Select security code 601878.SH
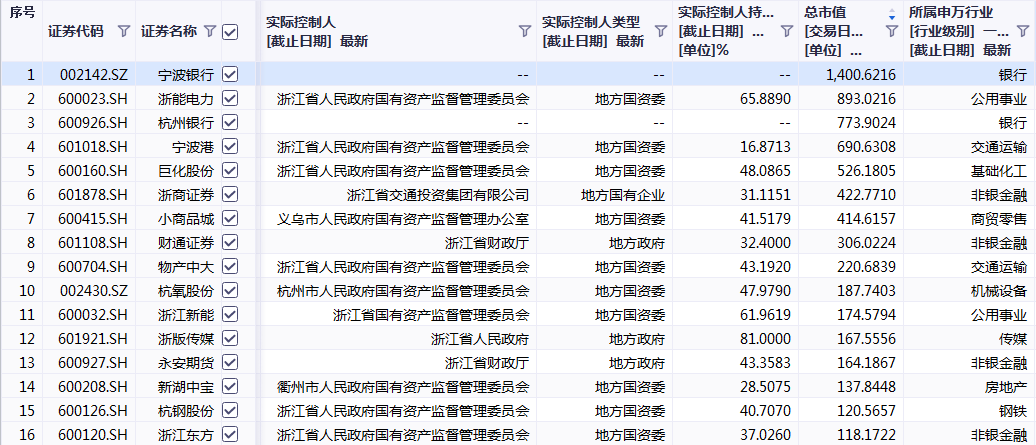The height and width of the screenshot is (445, 1036). 92,195
